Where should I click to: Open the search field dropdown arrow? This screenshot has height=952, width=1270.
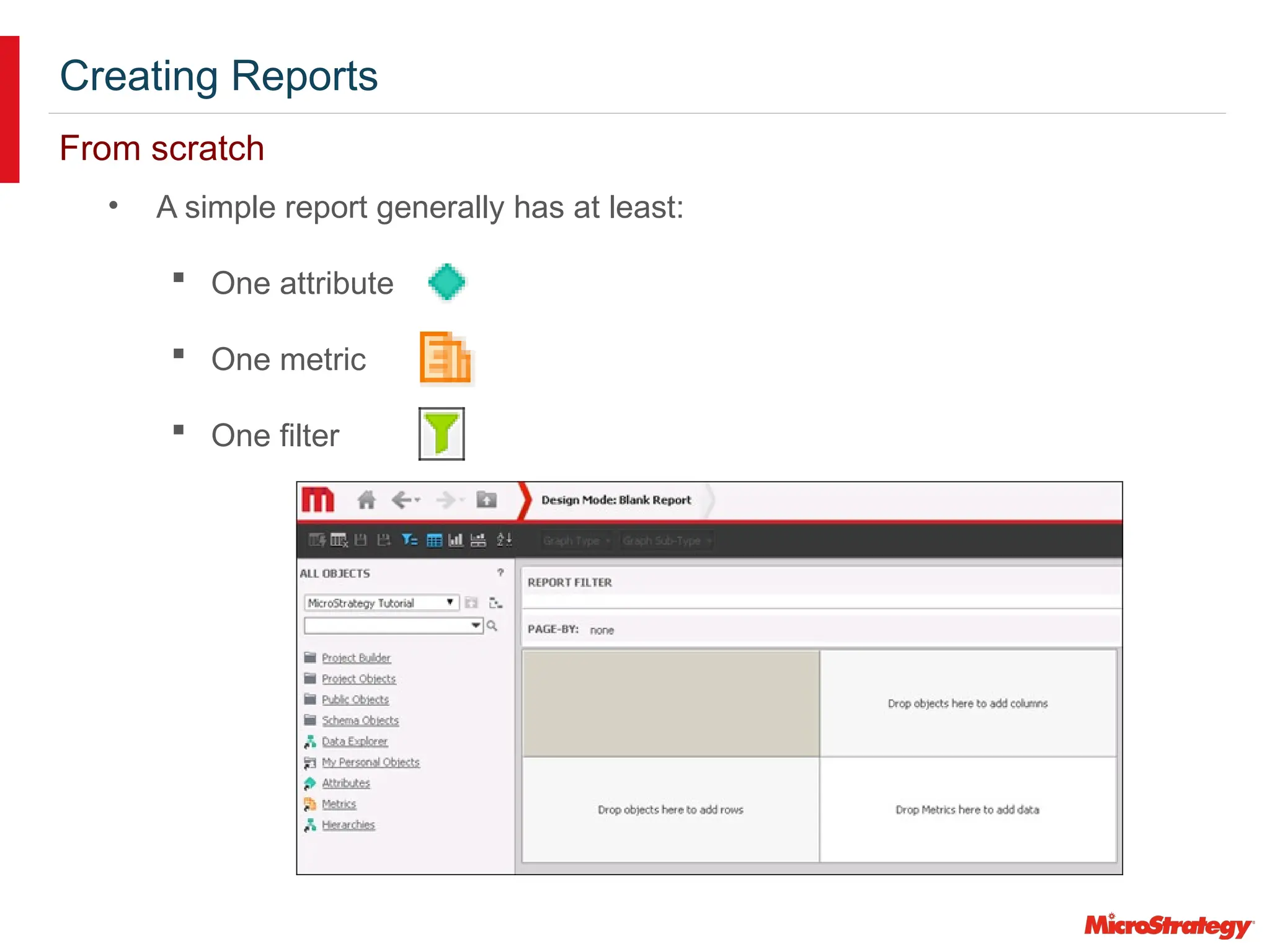tap(476, 625)
